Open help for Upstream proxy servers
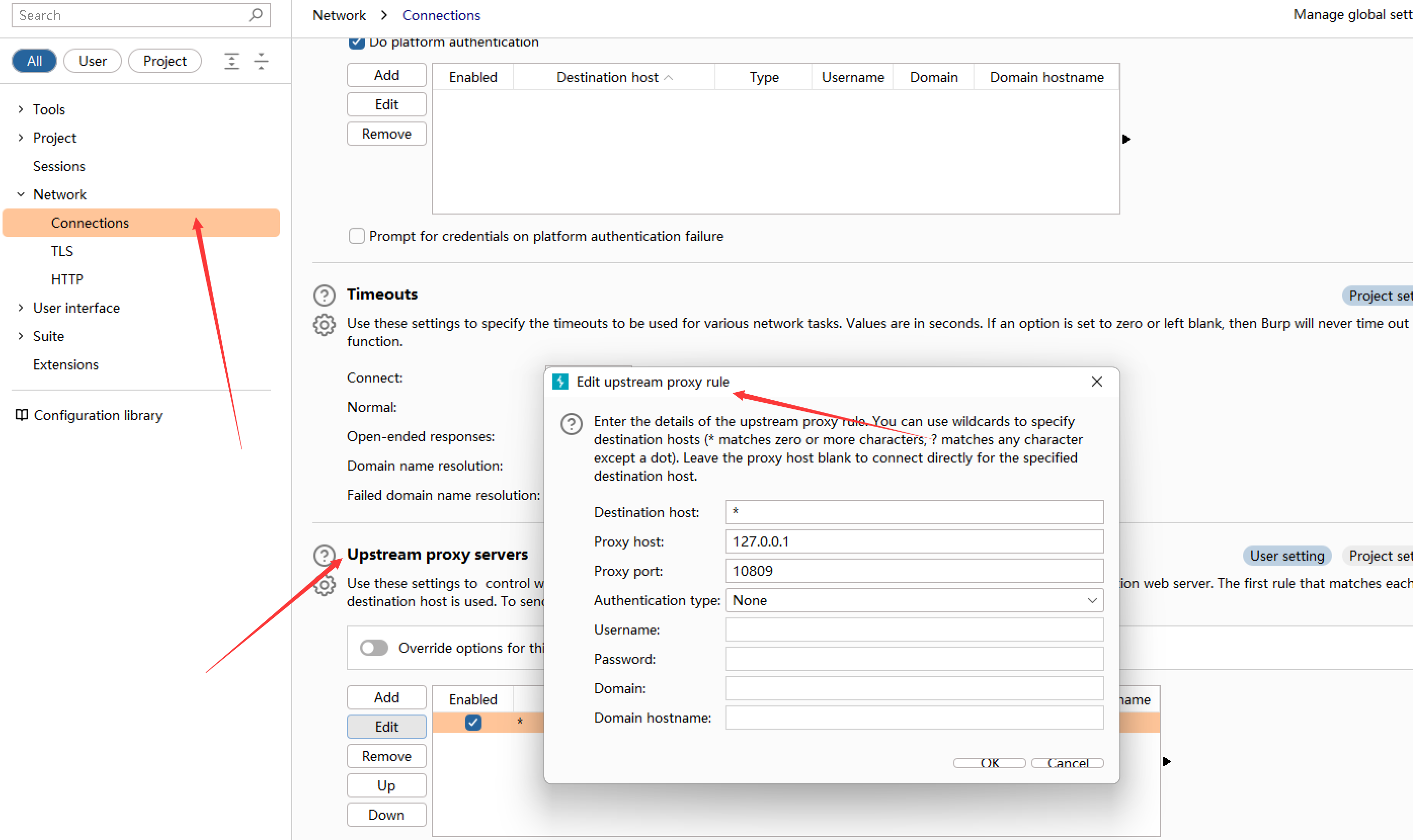This screenshot has width=1413, height=840. coord(324,555)
